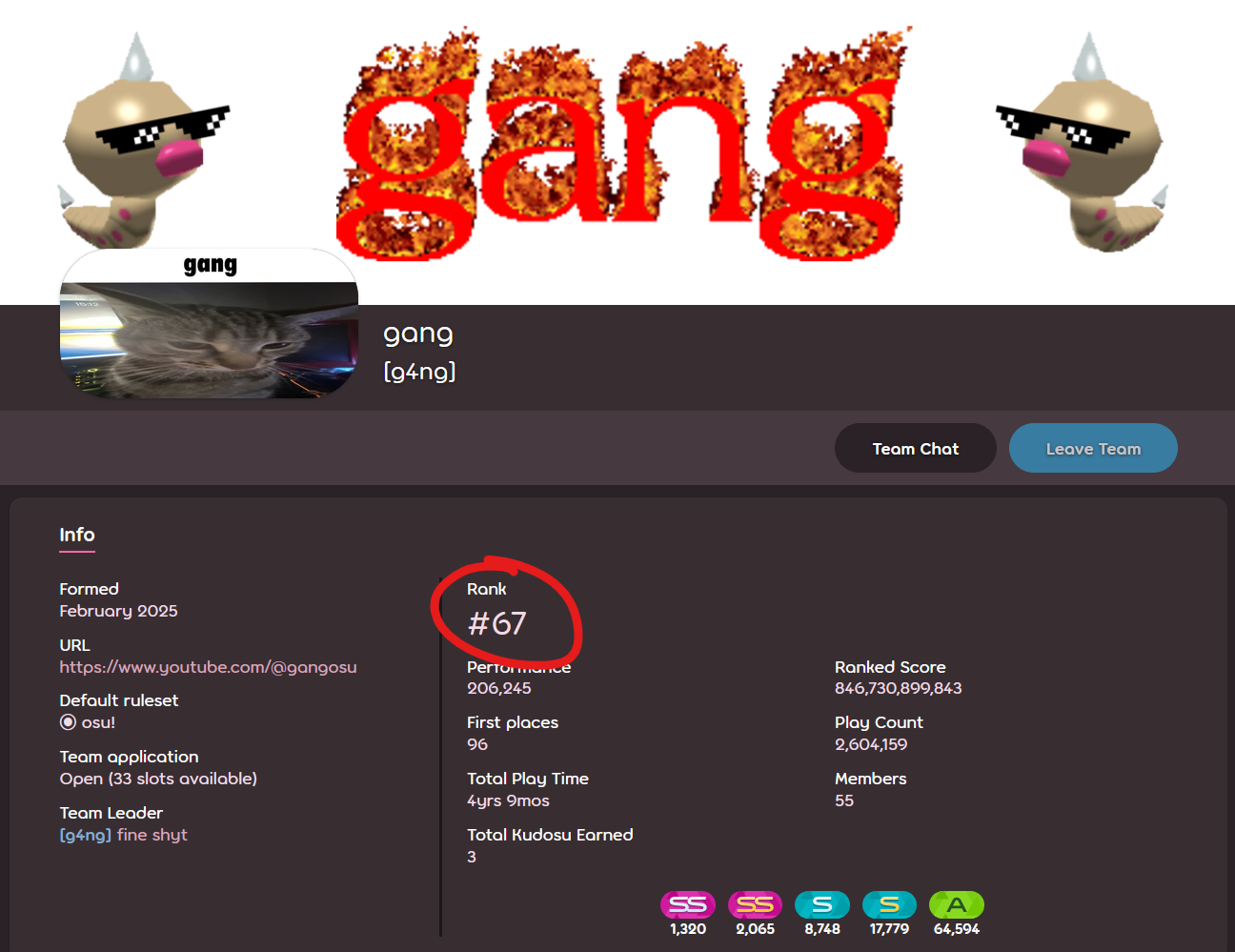This screenshot has width=1235, height=952.
Task: Click the silver S grade badge icon
Action: tap(821, 904)
